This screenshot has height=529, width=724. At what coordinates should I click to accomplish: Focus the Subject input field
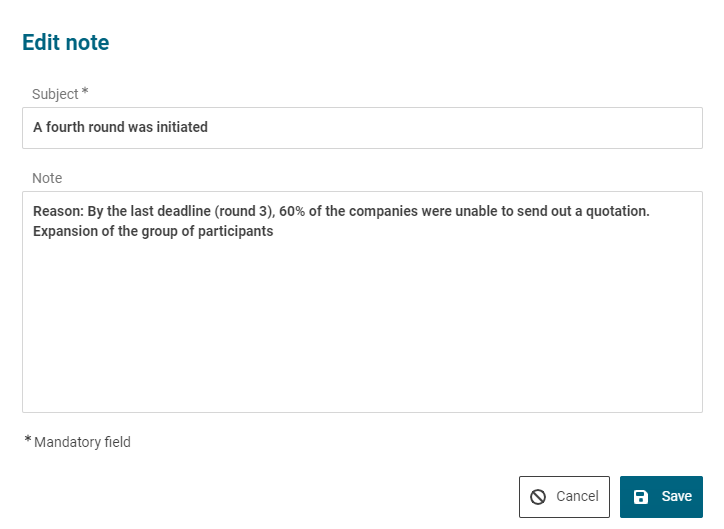click(x=450, y=128)
